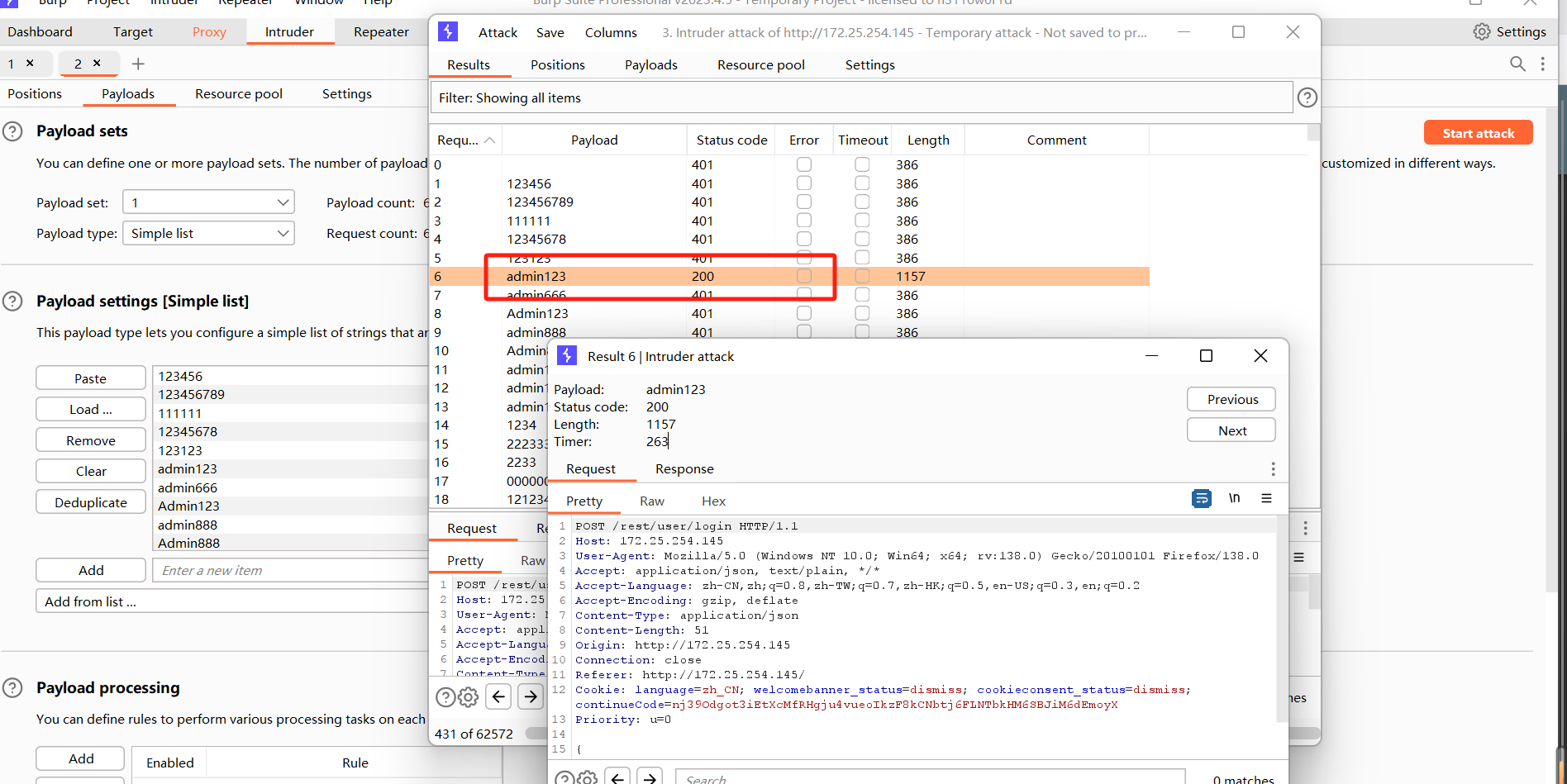
Task: Switch to the Proxy tab in the main window
Action: 209,31
